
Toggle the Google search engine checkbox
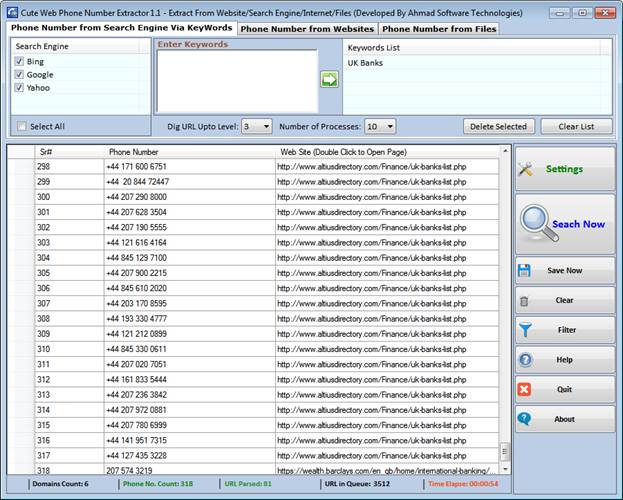[x=20, y=75]
